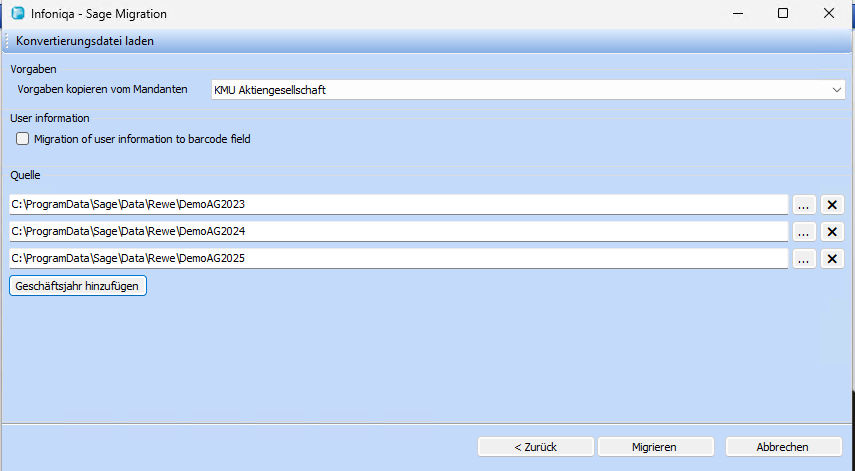This screenshot has height=471, width=855.
Task: Maximize the Sage Migration window
Action: 783,14
